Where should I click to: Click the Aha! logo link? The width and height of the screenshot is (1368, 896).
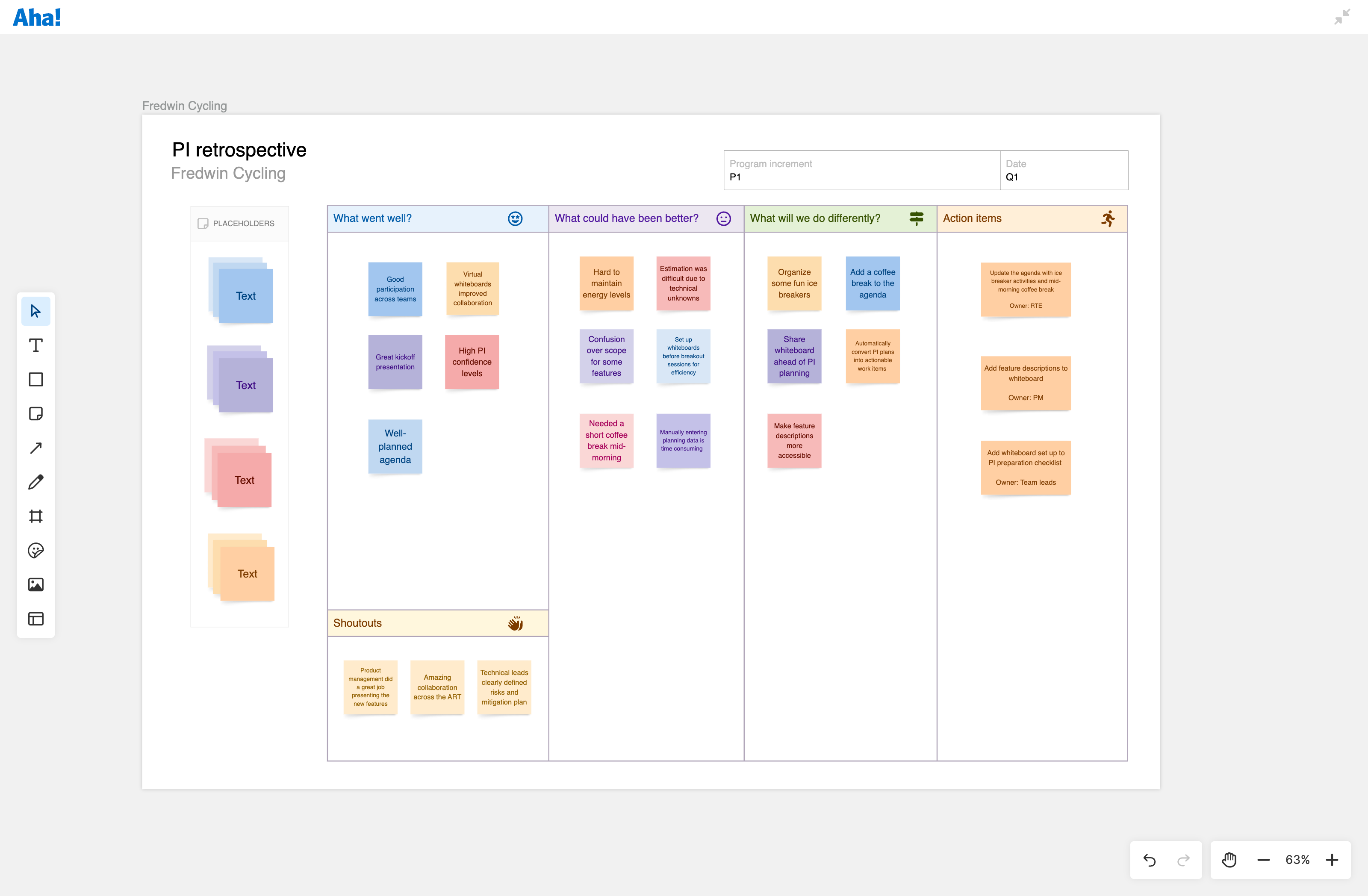pos(37,17)
